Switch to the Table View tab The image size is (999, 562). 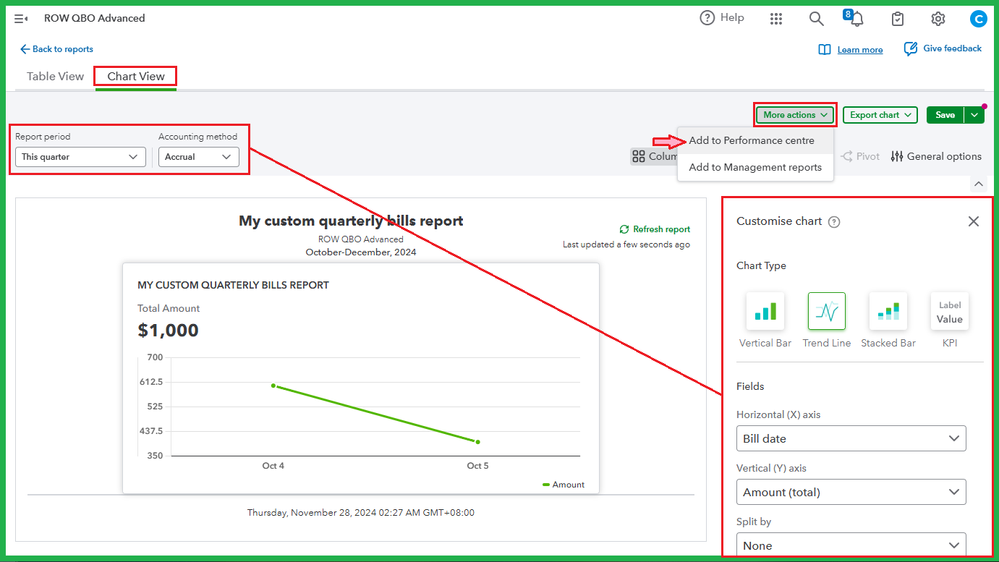[x=55, y=76]
